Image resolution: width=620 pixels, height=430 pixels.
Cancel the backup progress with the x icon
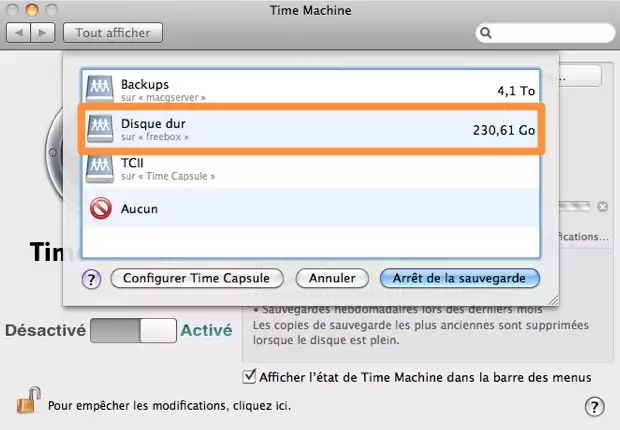click(602, 207)
